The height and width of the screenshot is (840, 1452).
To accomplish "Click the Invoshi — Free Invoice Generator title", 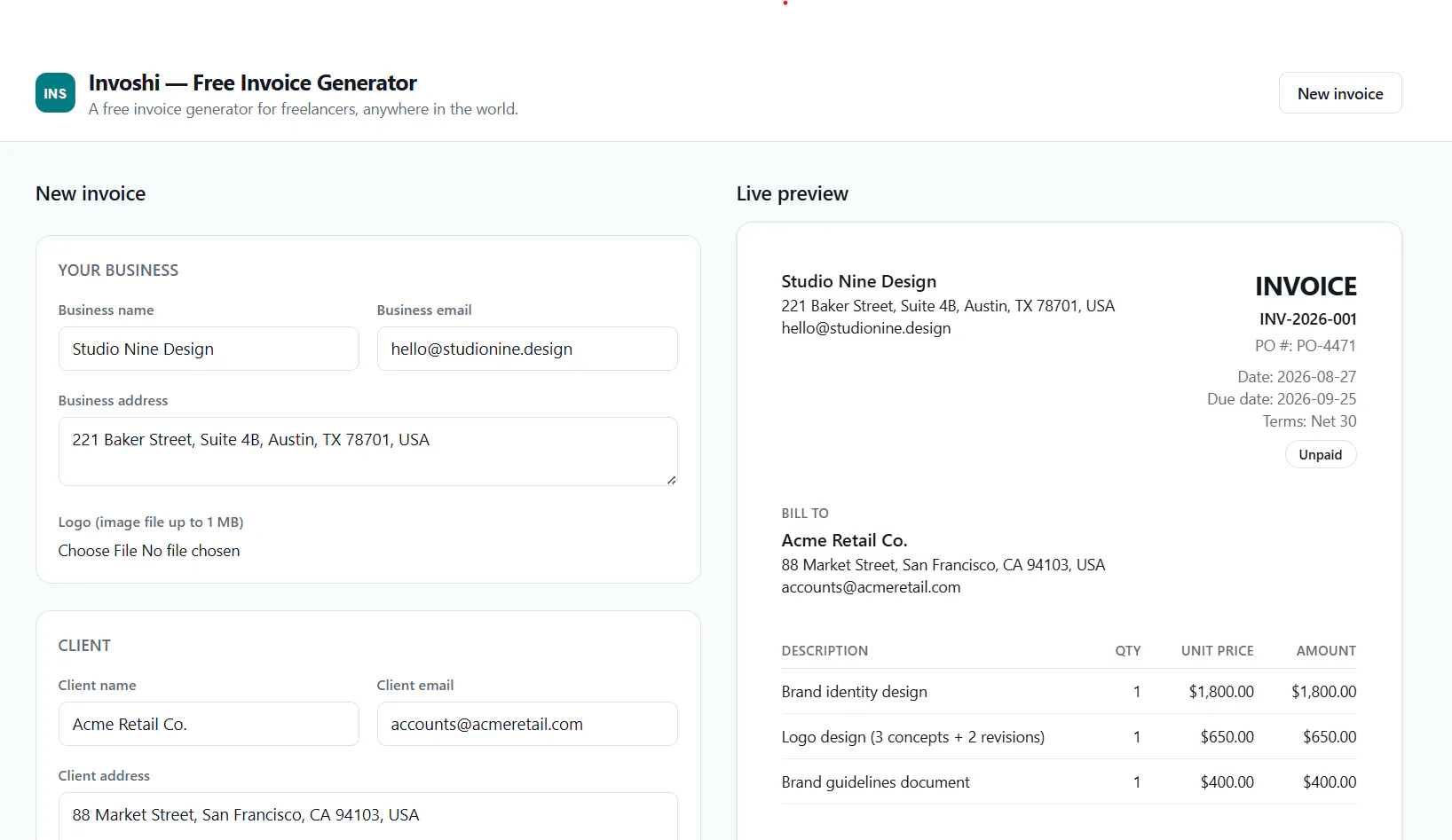I will pos(253,82).
